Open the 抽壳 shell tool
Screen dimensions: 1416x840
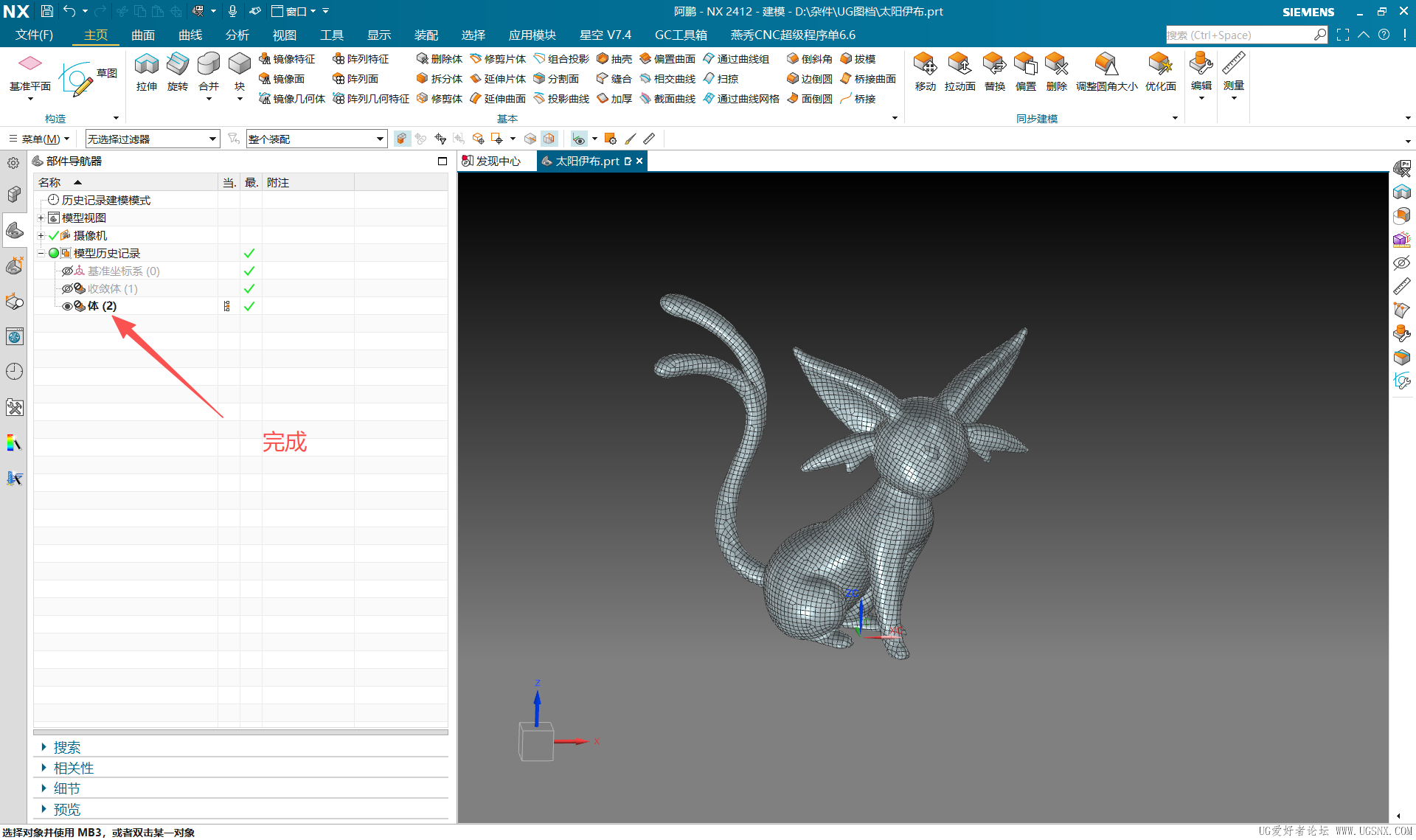coord(614,59)
